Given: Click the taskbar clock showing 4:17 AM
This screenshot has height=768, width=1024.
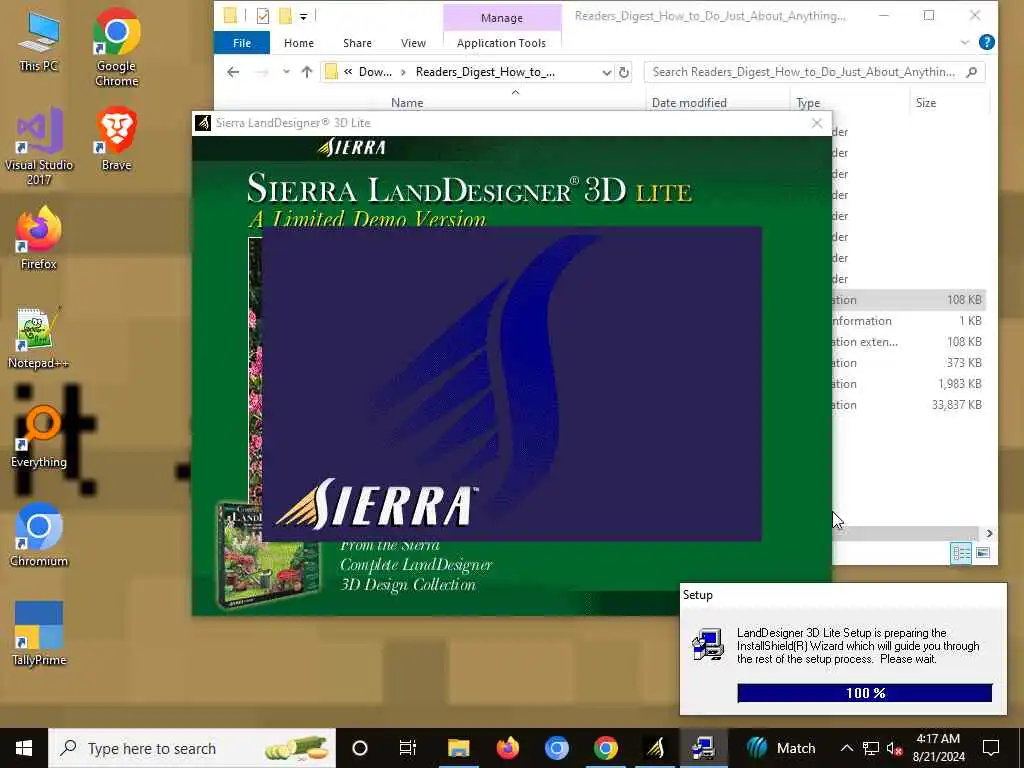Looking at the screenshot, I should click(x=938, y=748).
